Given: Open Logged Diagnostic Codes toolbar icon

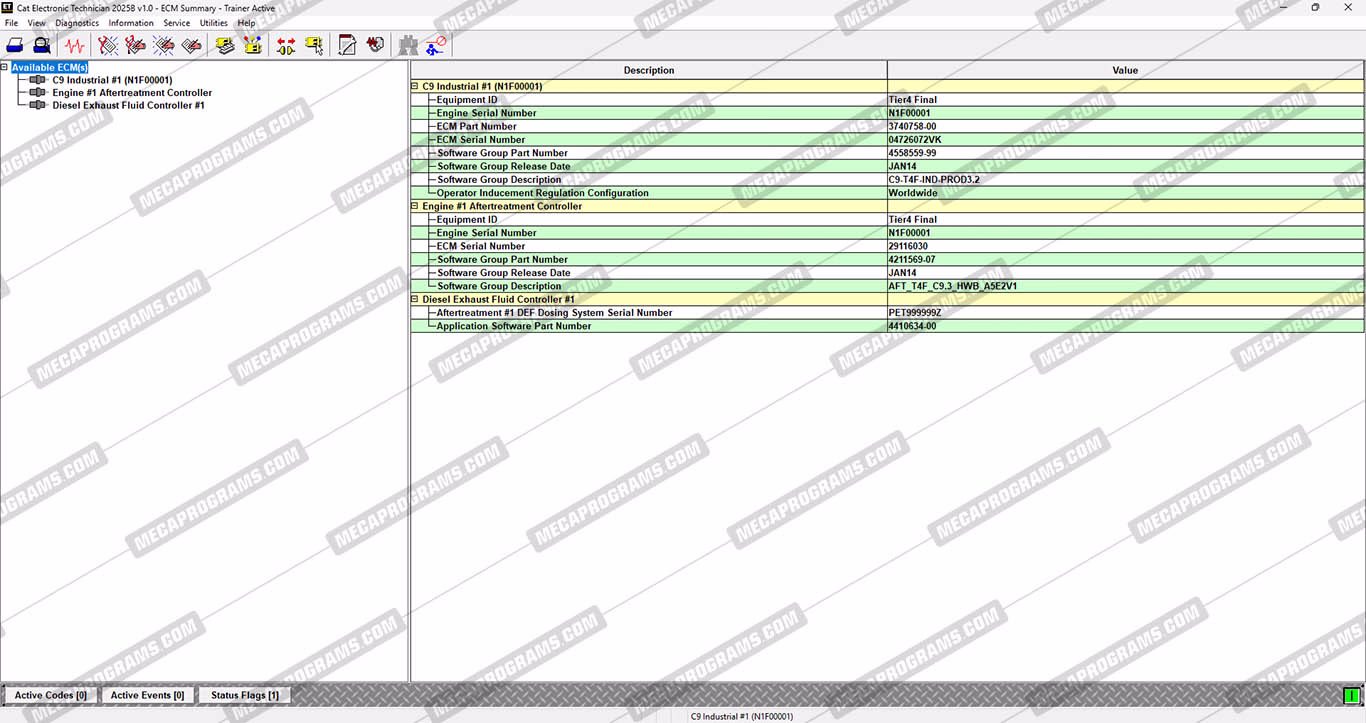Looking at the screenshot, I should pyautogui.click(x=135, y=45).
